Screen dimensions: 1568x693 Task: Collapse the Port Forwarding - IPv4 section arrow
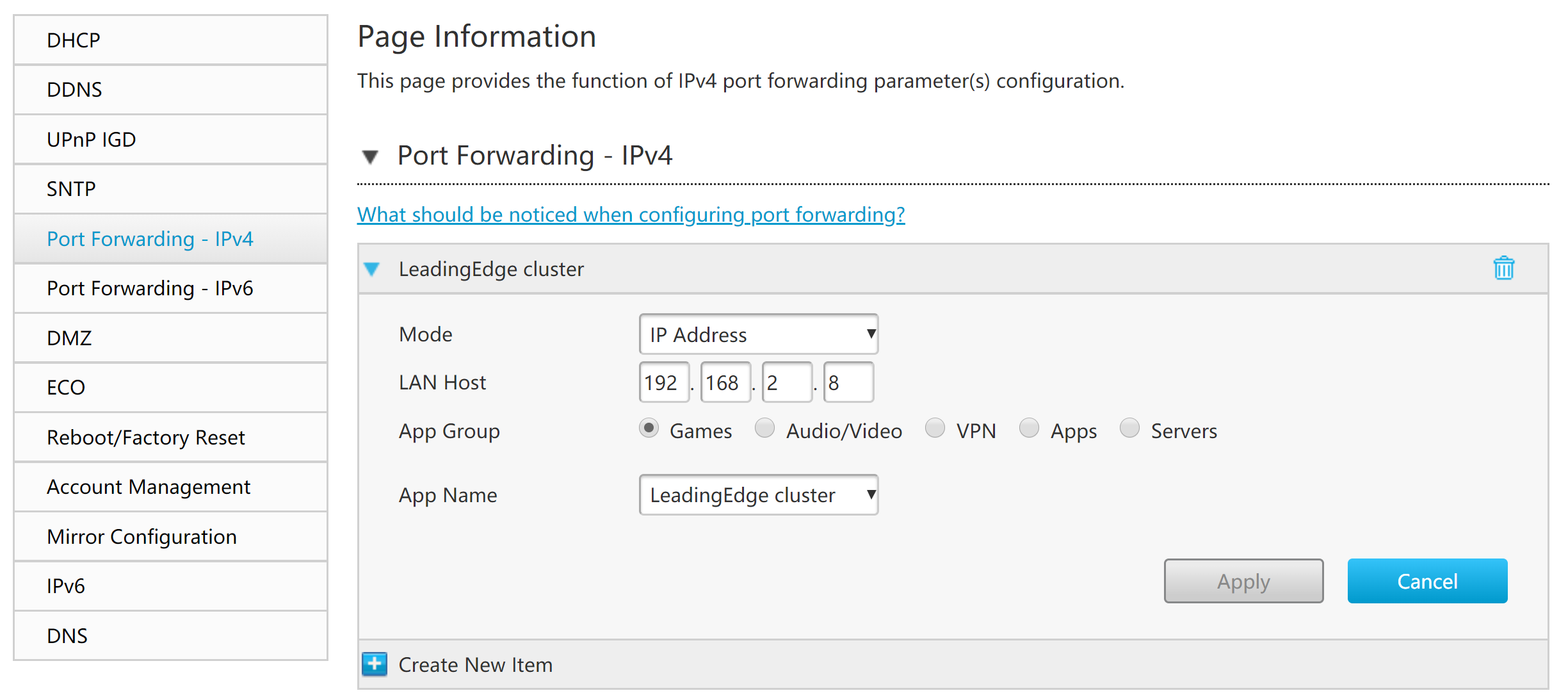tap(370, 156)
